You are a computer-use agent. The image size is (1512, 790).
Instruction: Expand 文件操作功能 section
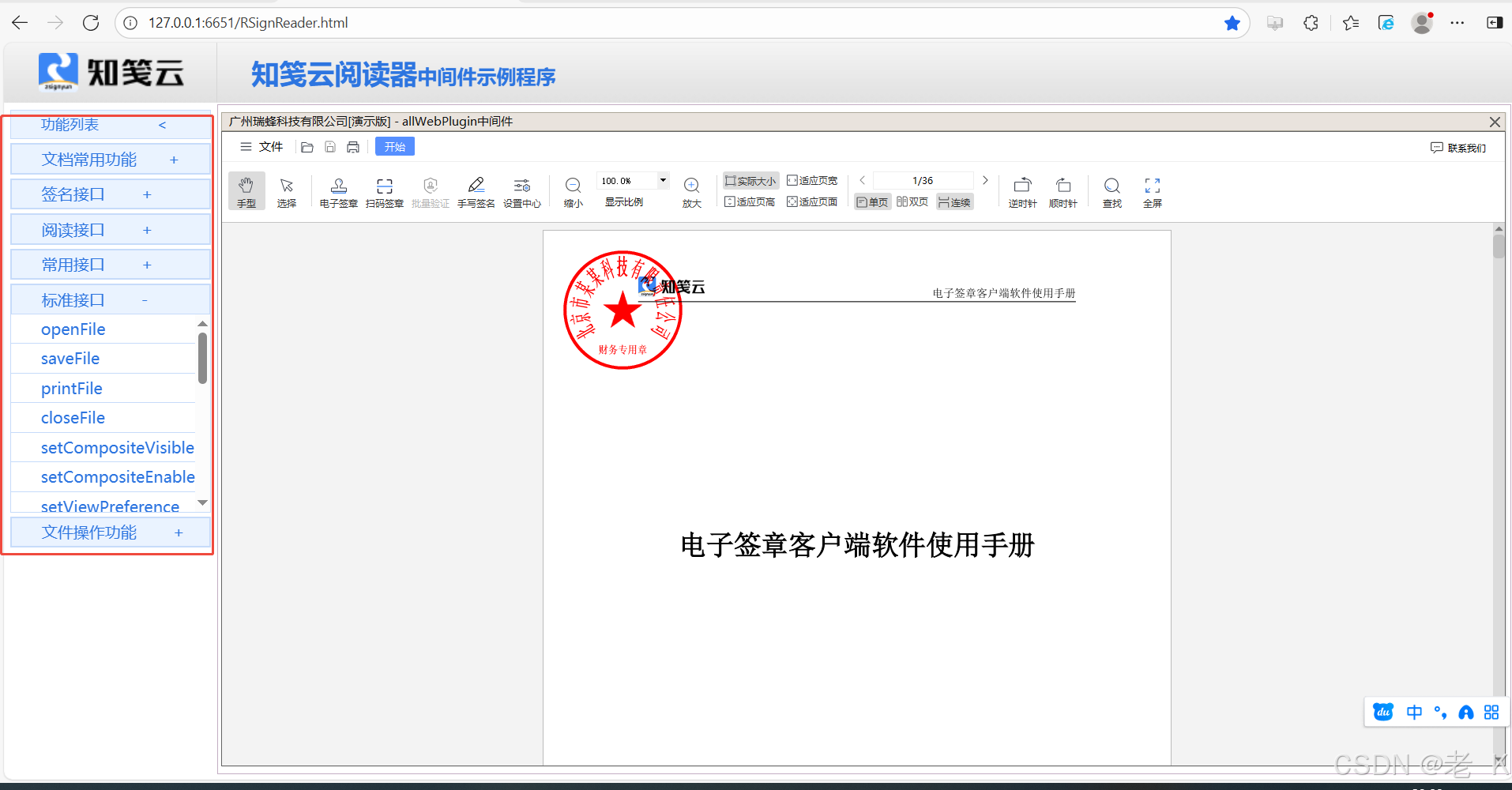coord(111,532)
